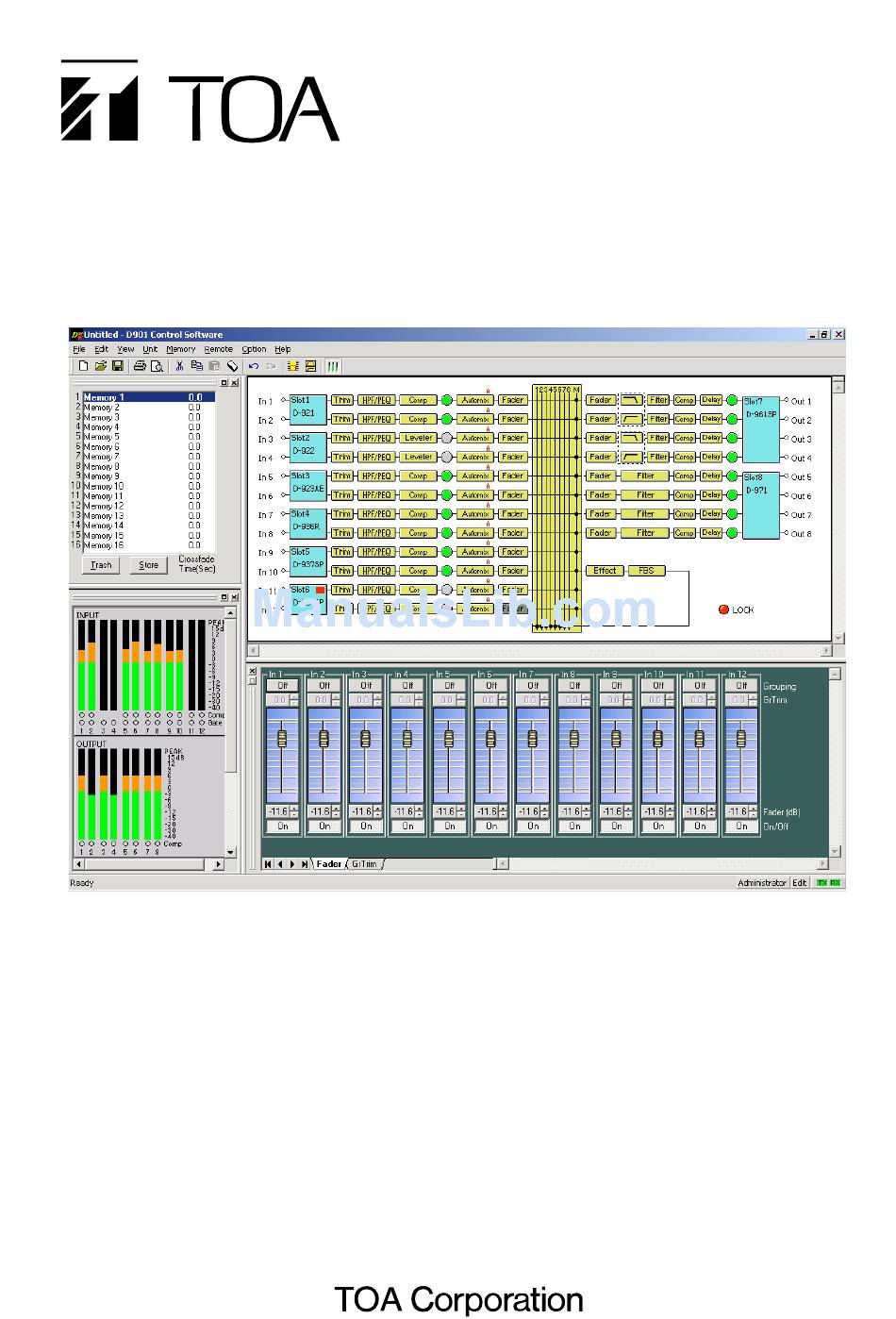Toggle the In 6 channel On button
The height and width of the screenshot is (1319, 896).
(491, 826)
